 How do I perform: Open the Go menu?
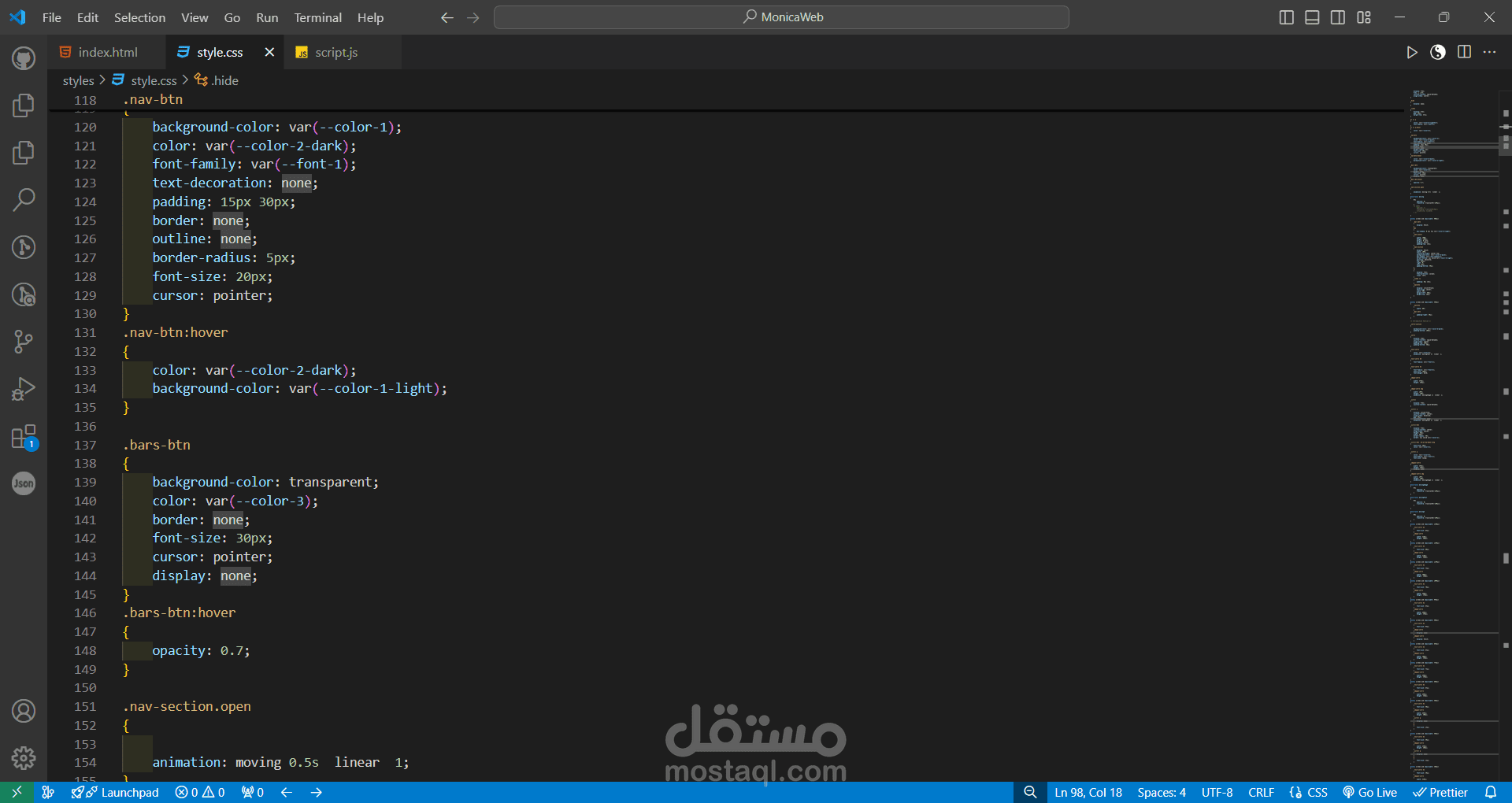point(232,17)
